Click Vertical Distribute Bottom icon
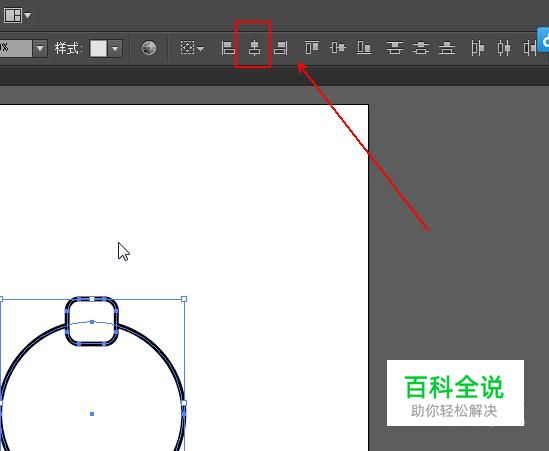The height and width of the screenshot is (451, 549). coord(447,48)
